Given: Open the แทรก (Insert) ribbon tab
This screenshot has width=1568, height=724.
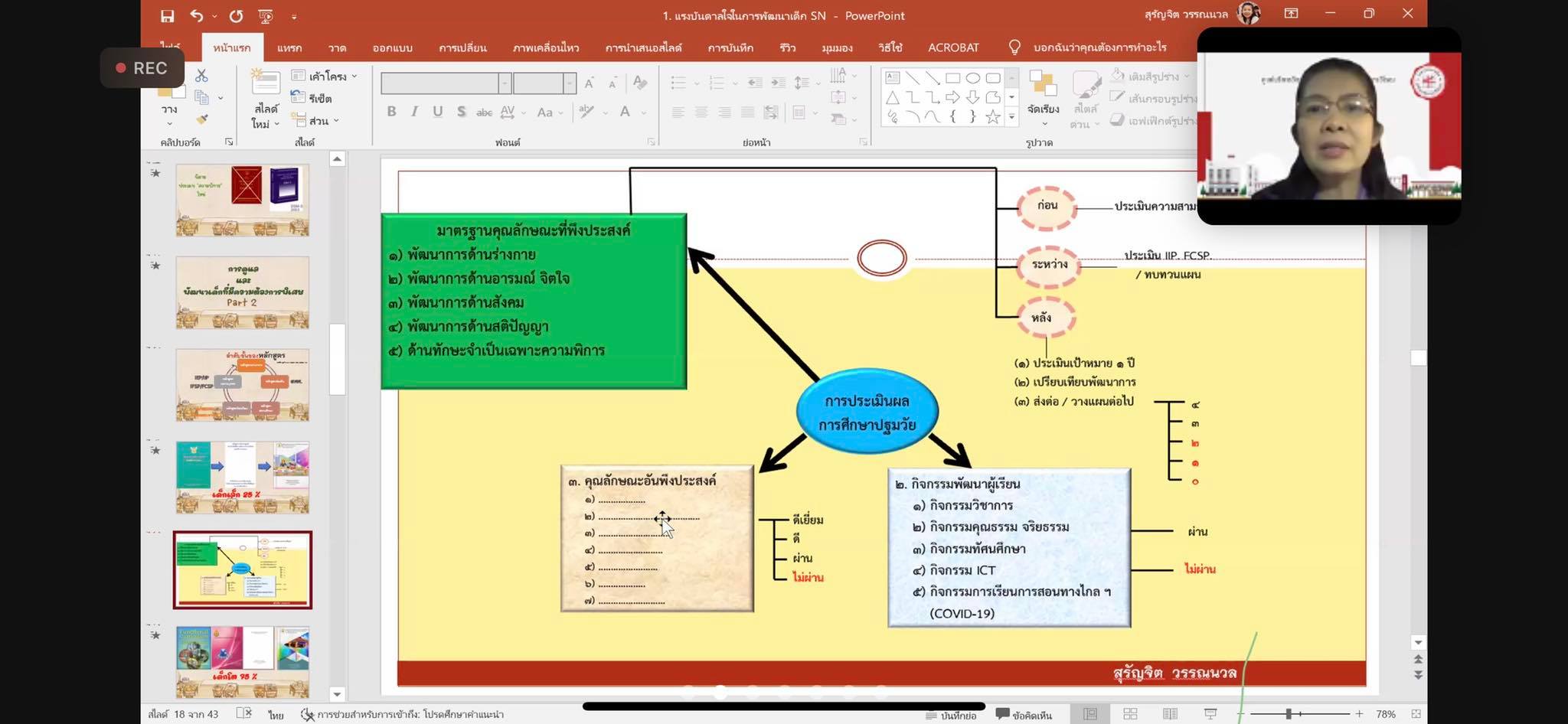Looking at the screenshot, I should click(289, 47).
